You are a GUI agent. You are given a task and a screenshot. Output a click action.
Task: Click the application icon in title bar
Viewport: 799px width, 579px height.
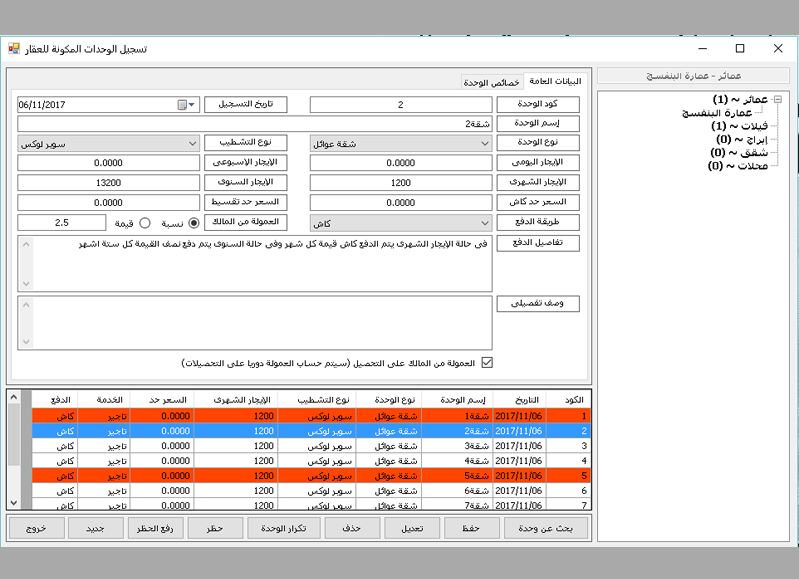[x=14, y=49]
